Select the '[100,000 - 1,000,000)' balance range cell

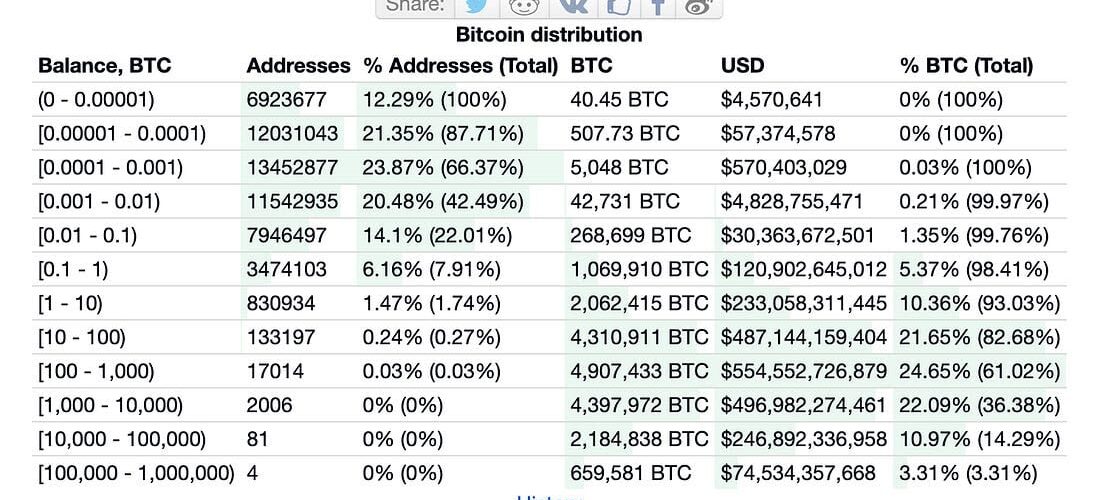(136, 473)
